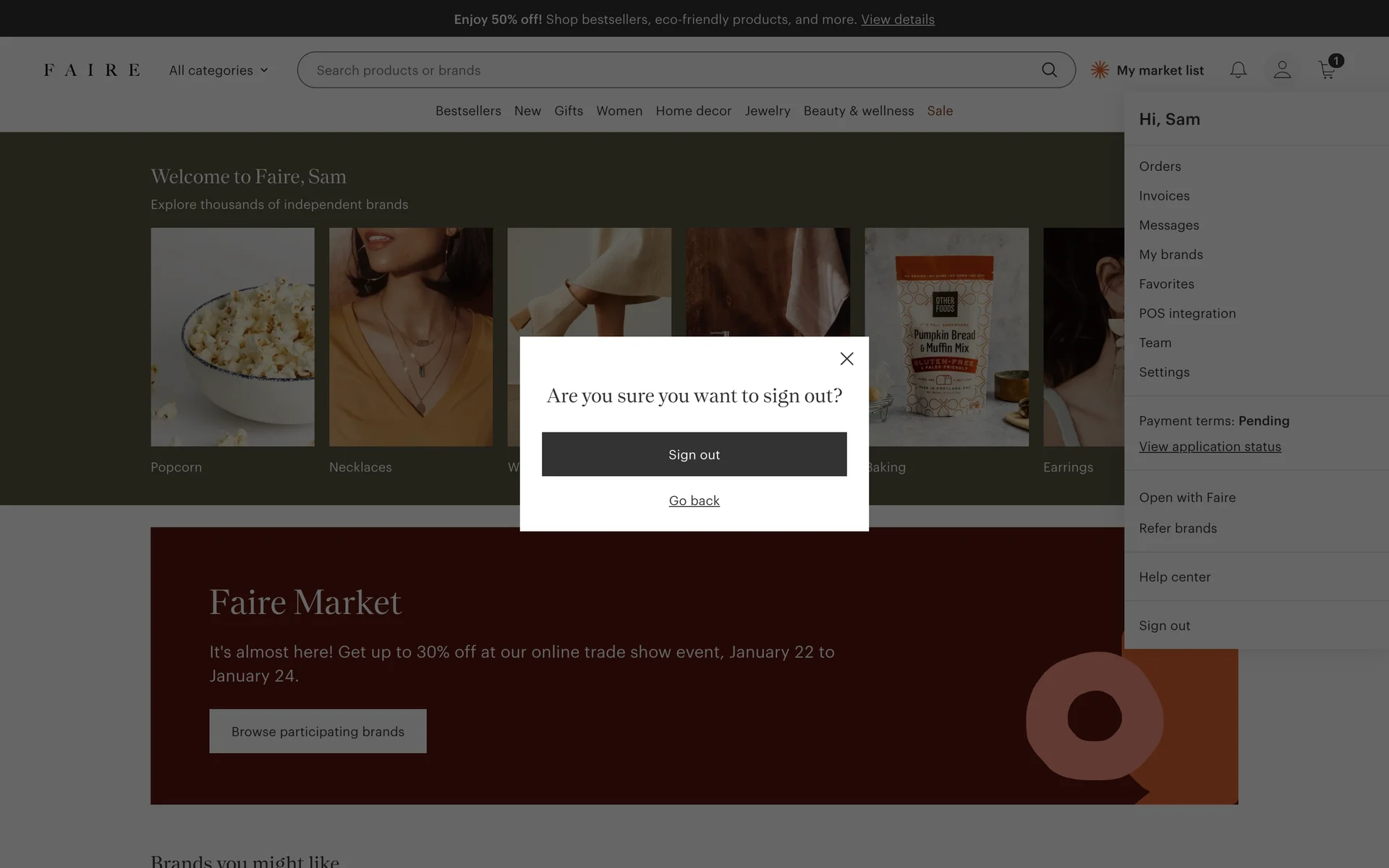
Task: Open View details promo link
Action: click(897, 20)
